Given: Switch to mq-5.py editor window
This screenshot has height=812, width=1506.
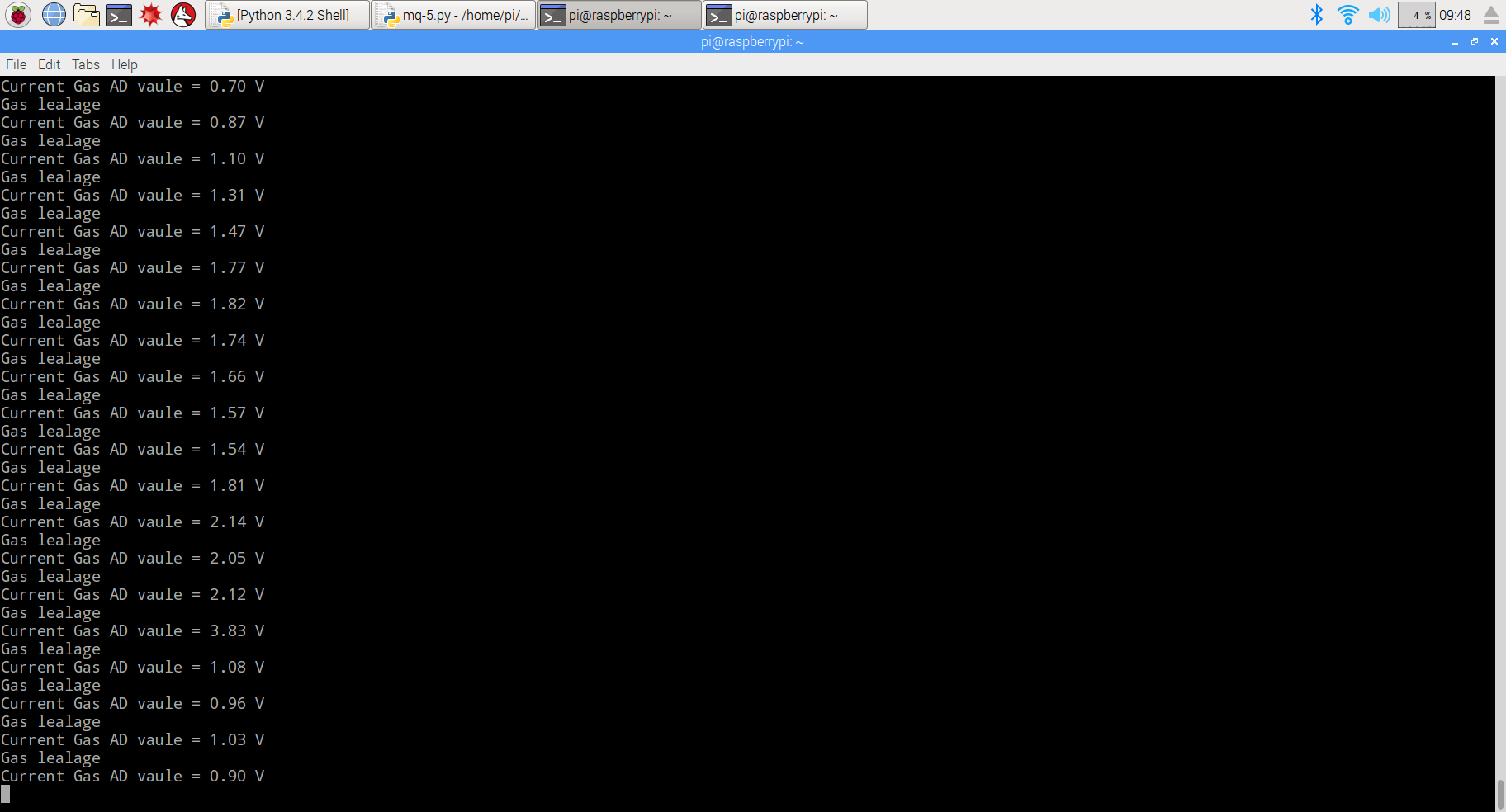Looking at the screenshot, I should coord(453,15).
